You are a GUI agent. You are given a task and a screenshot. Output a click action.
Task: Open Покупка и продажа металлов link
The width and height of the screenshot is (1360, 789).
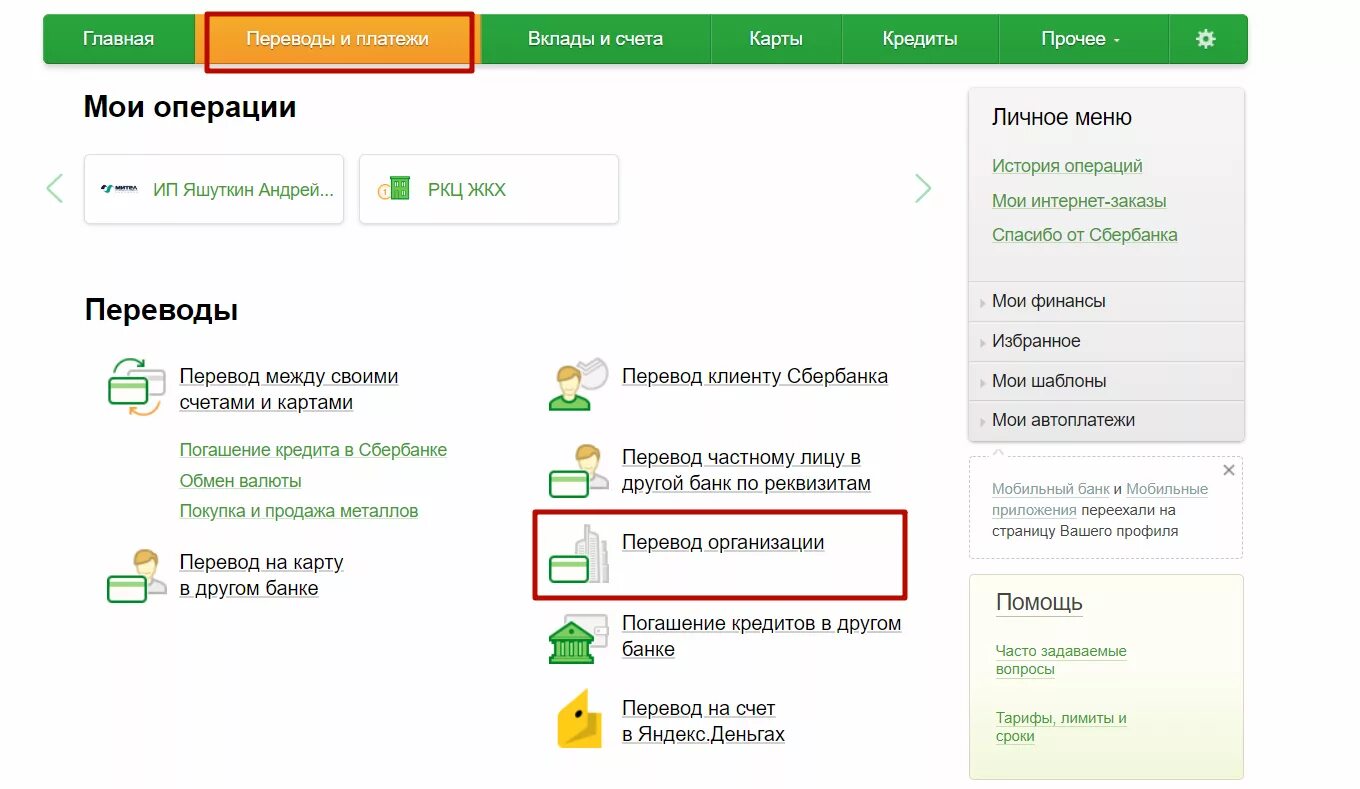299,511
